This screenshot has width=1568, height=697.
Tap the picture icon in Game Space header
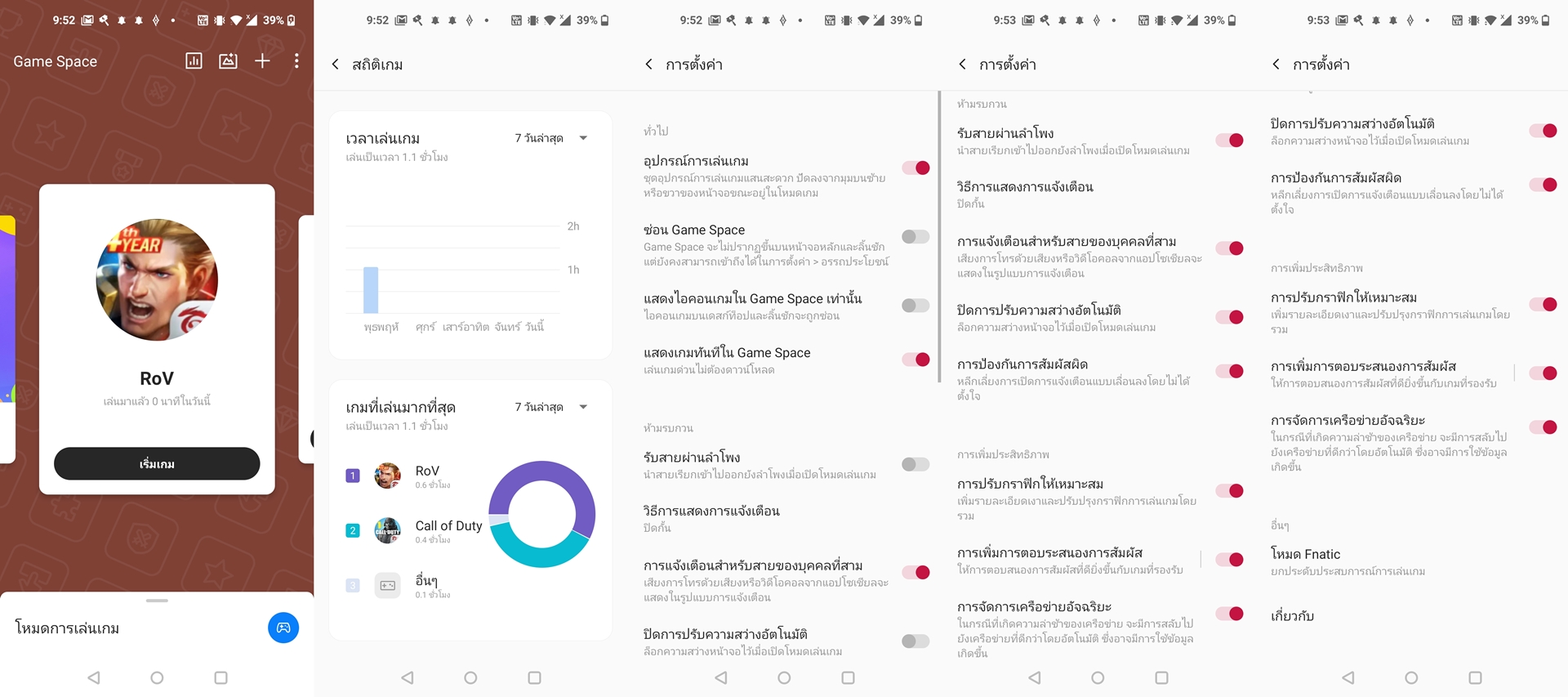[x=228, y=61]
